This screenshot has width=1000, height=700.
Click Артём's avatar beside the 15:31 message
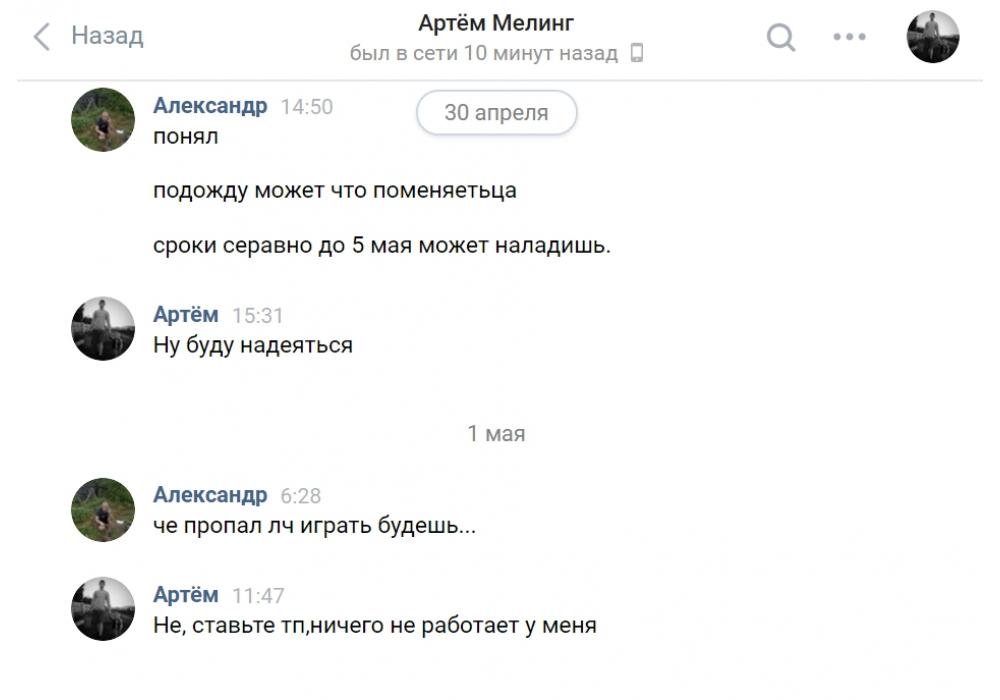103,328
